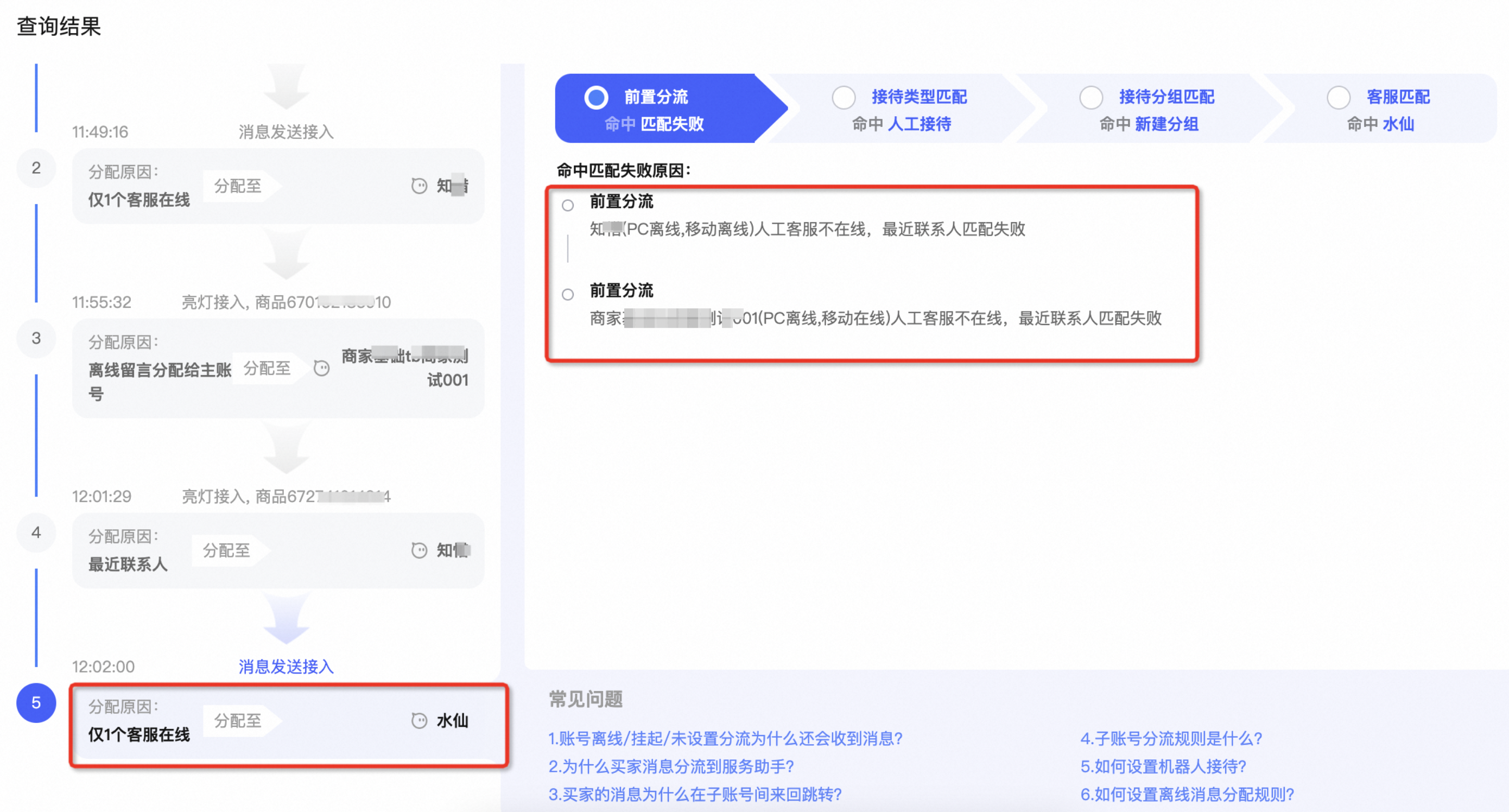Open FAQ 5 如何设置机器人接待
1509x812 pixels.
coord(1163,766)
